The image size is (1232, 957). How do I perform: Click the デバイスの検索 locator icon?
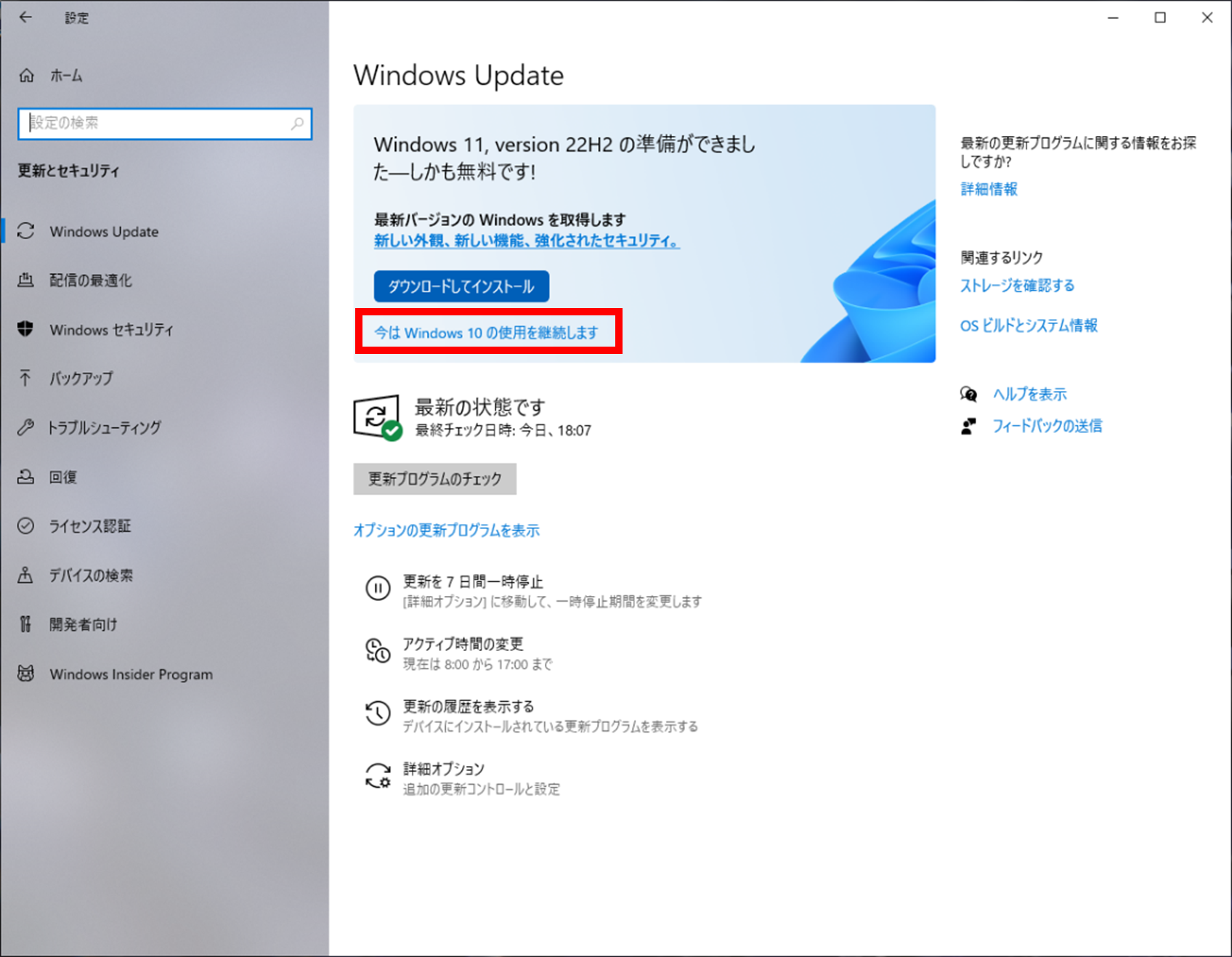[x=25, y=575]
